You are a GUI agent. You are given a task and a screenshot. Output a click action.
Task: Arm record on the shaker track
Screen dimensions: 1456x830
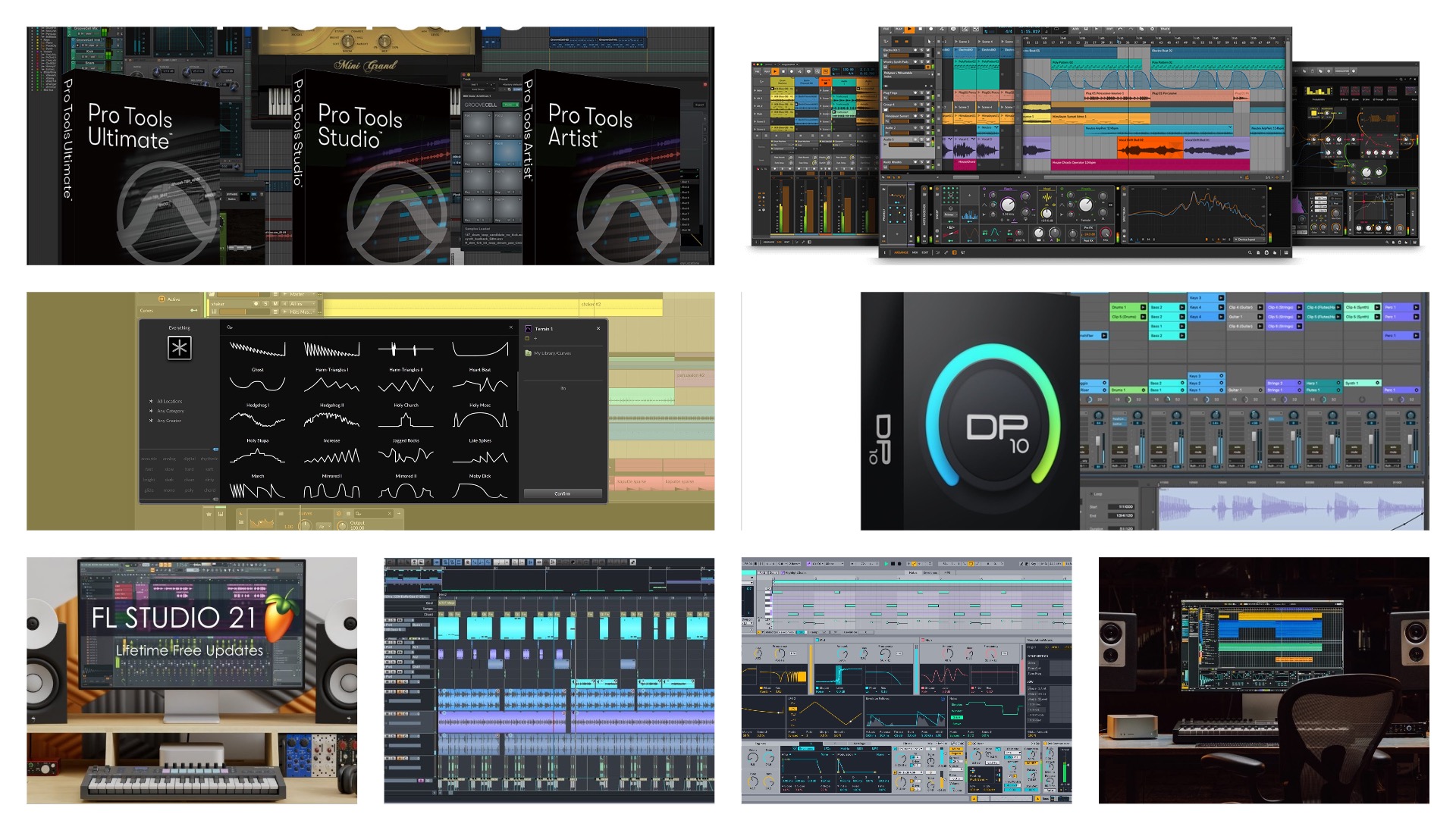tap(256, 304)
